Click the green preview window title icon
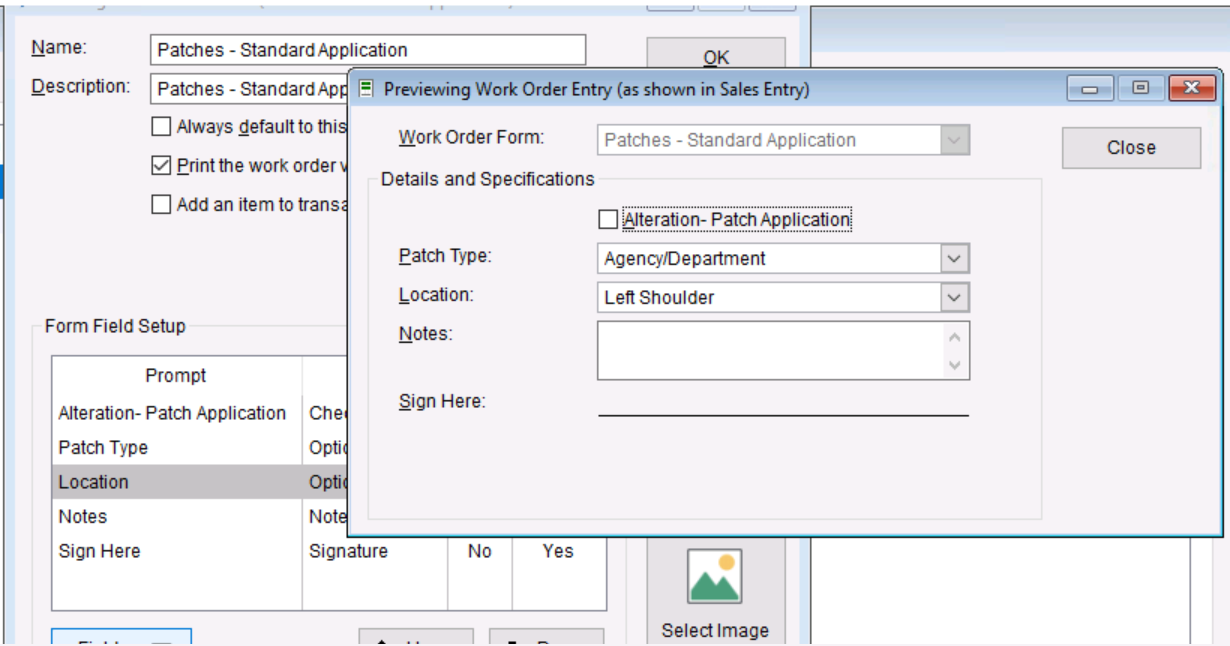 click(366, 89)
